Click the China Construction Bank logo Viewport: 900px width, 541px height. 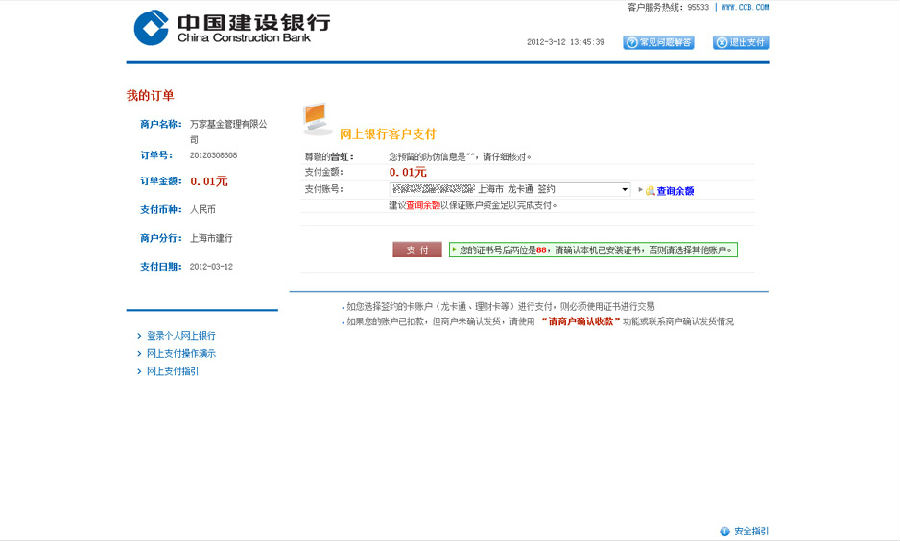point(232,27)
